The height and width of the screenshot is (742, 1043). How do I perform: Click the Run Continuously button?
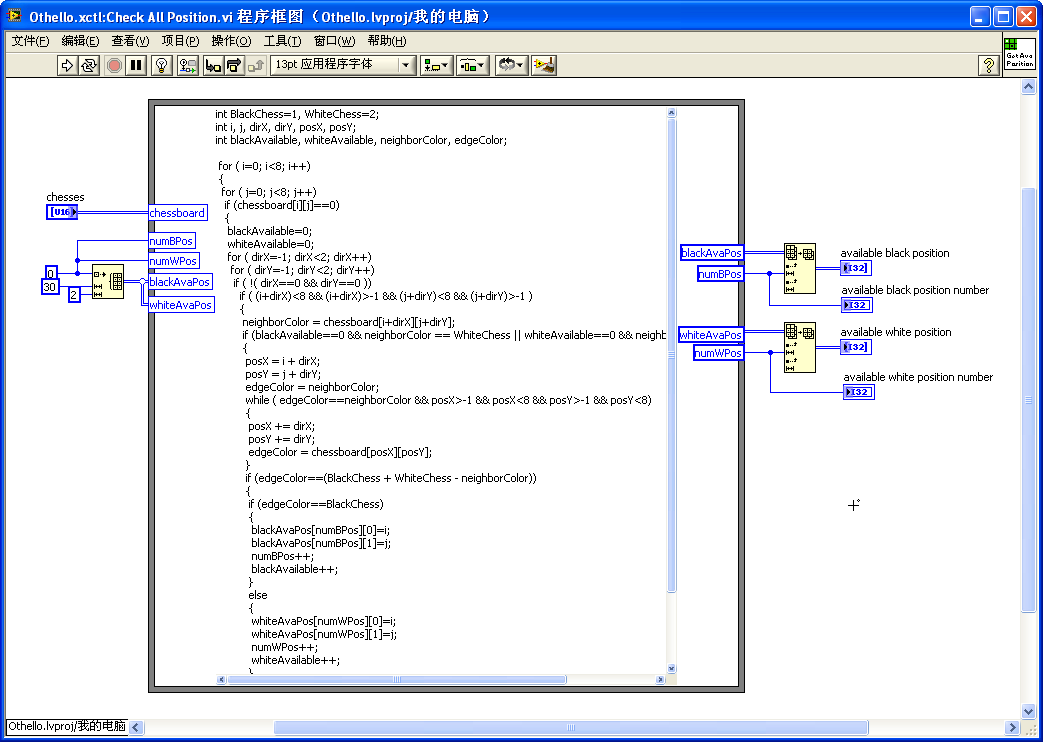coord(89,65)
